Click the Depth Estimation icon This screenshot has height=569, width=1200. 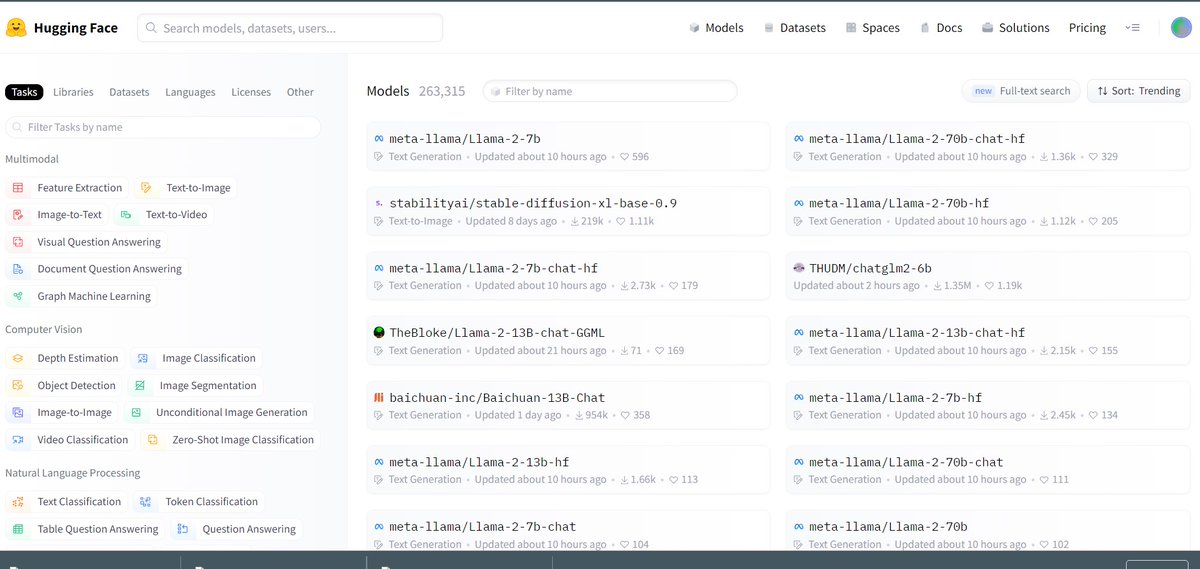click(18, 358)
